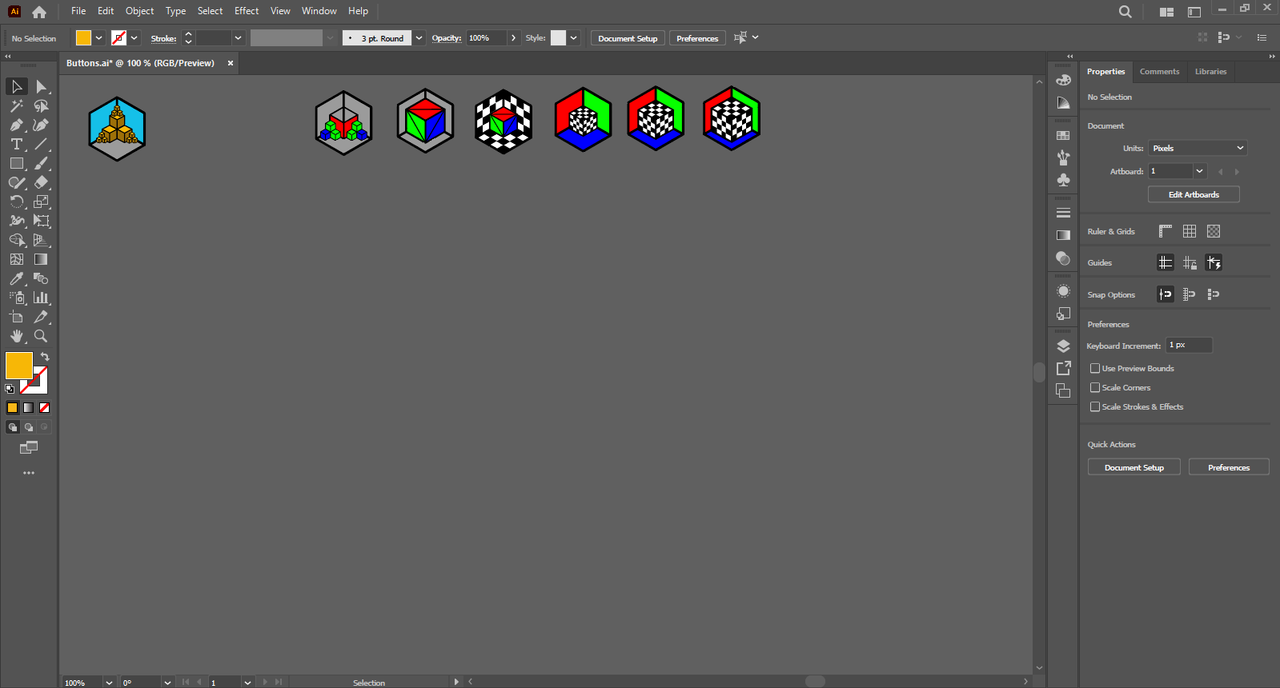1280x688 pixels.
Task: Choose the Rectangle tool
Action: (x=17, y=163)
